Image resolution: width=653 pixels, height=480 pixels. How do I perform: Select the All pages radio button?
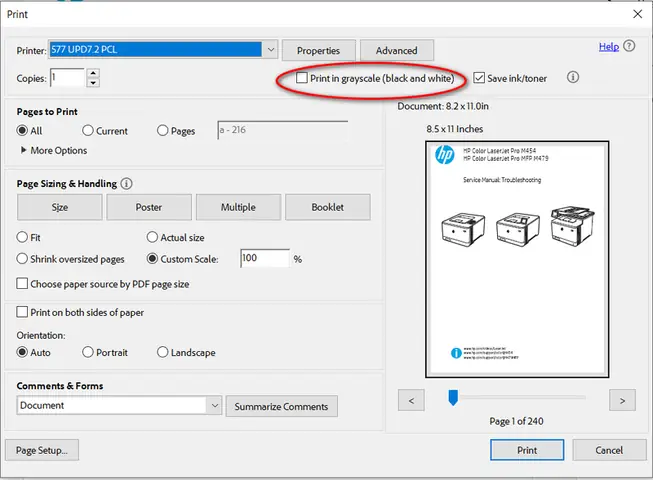pyautogui.click(x=22, y=130)
